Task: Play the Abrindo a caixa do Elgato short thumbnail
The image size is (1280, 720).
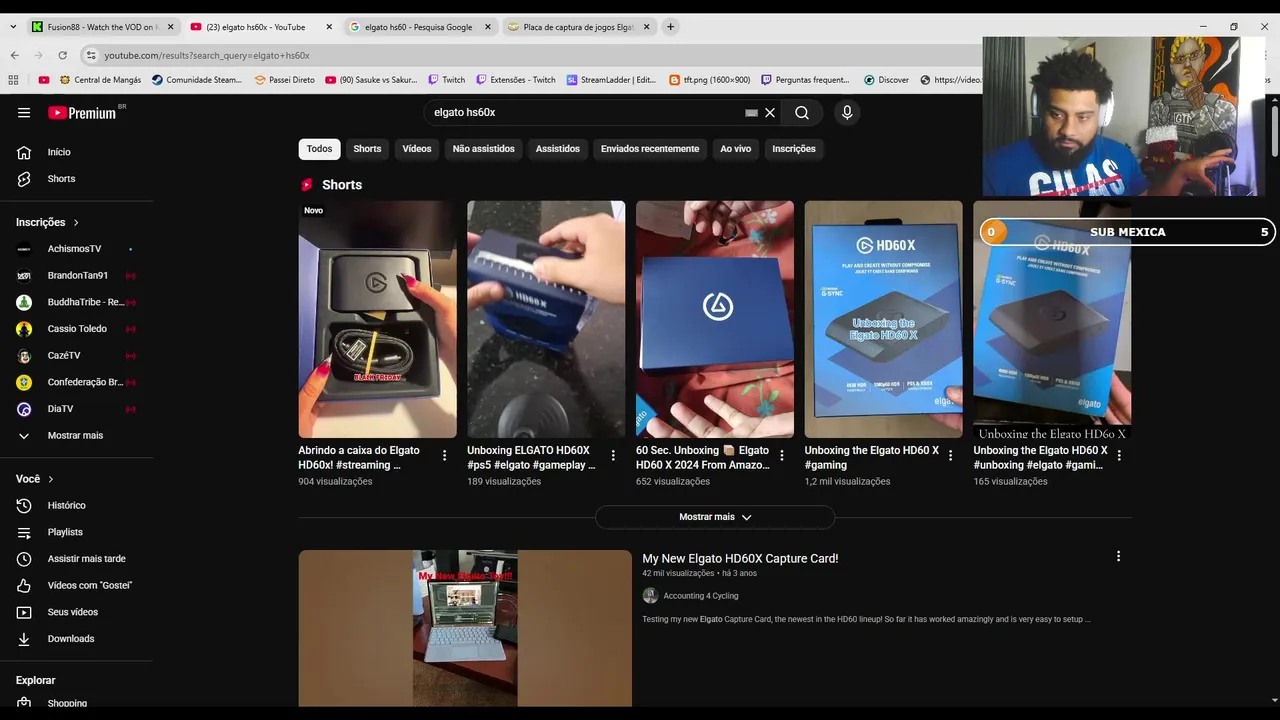Action: point(377,319)
